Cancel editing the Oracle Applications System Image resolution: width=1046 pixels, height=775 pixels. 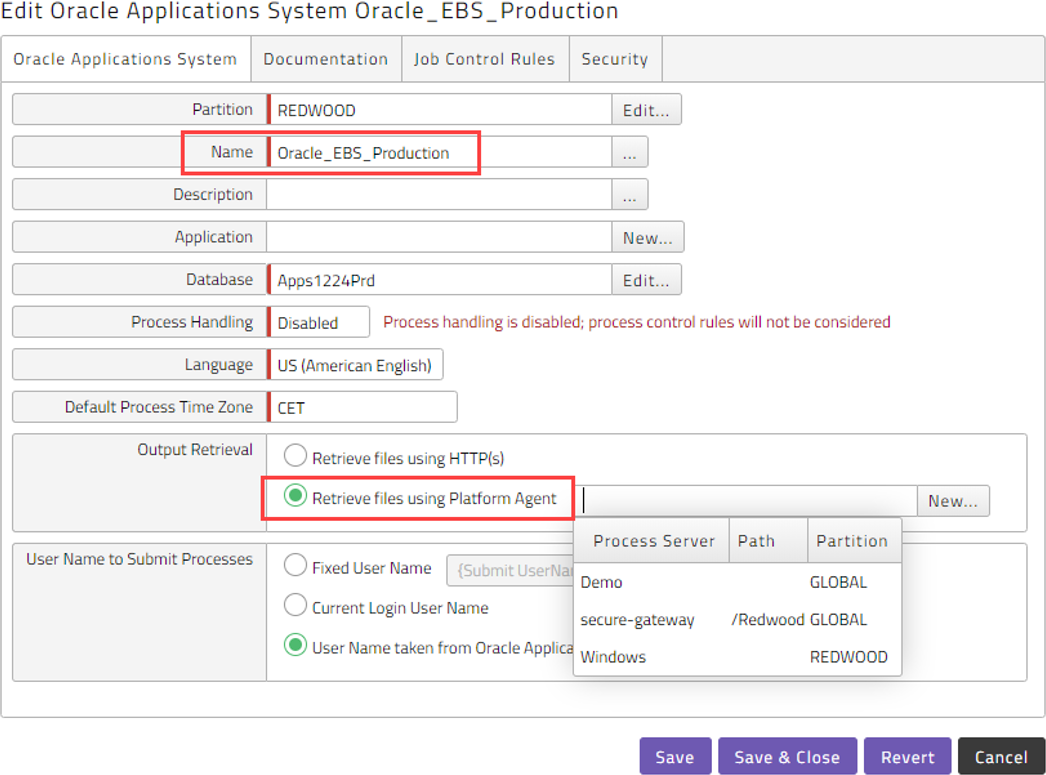pos(1001,756)
